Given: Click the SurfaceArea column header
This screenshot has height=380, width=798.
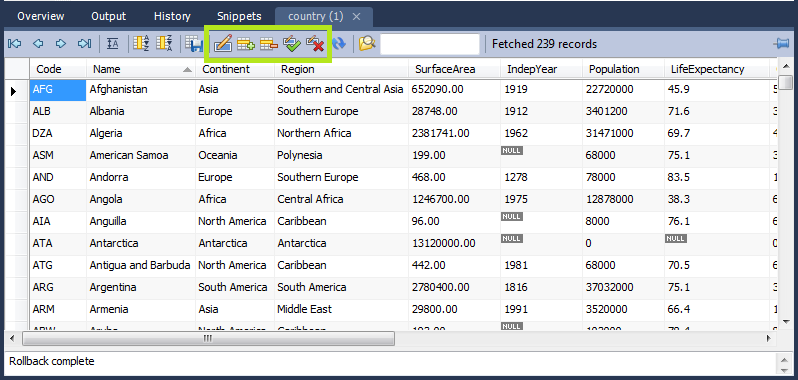Looking at the screenshot, I should pyautogui.click(x=454, y=69).
